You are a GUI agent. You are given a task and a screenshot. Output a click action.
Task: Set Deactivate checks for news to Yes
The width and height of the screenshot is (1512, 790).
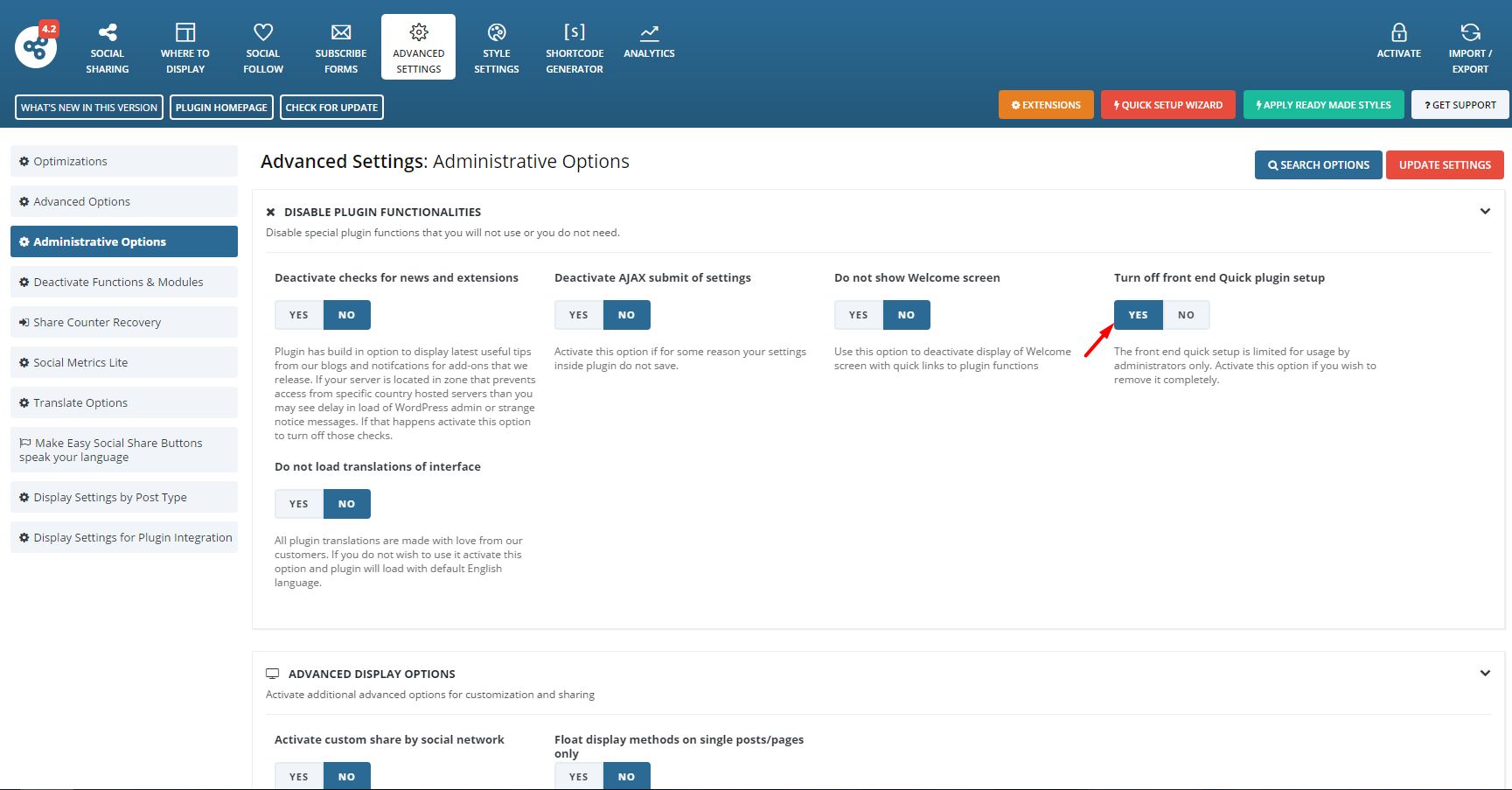click(x=299, y=315)
